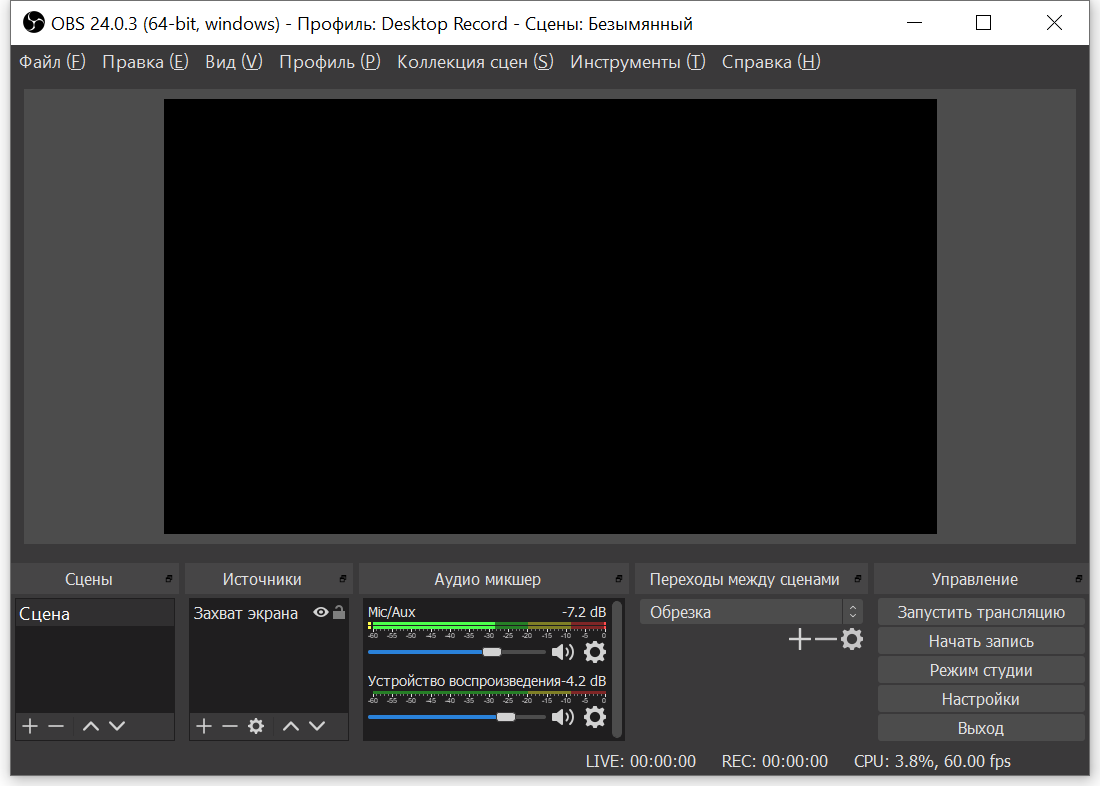Mute Устройство воспроизведения channel
This screenshot has width=1100, height=786.
(563, 717)
